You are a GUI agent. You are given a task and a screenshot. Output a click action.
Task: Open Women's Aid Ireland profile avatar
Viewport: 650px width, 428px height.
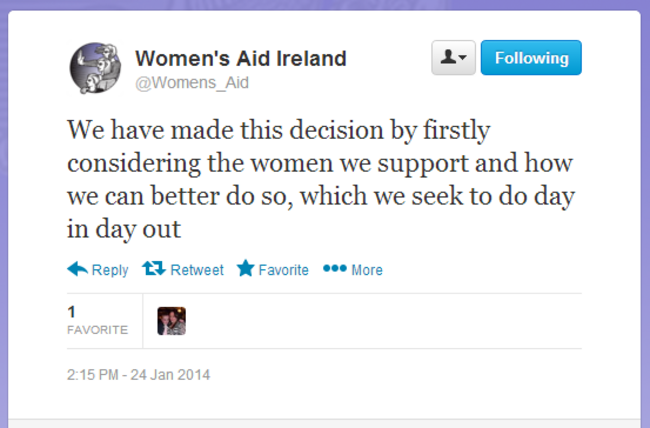coord(95,68)
